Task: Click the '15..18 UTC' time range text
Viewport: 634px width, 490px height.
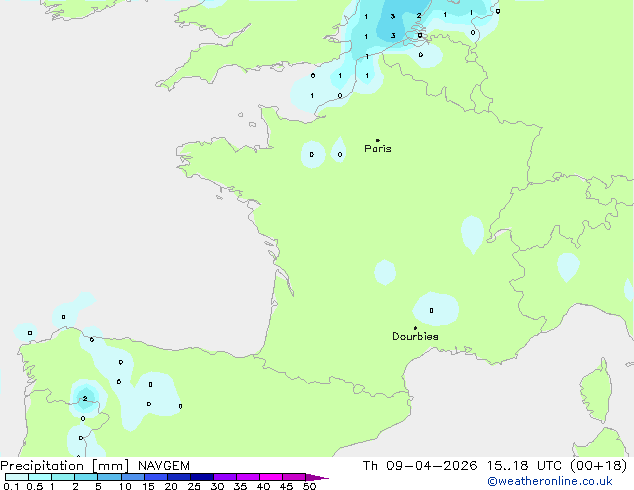Action: [x=524, y=466]
